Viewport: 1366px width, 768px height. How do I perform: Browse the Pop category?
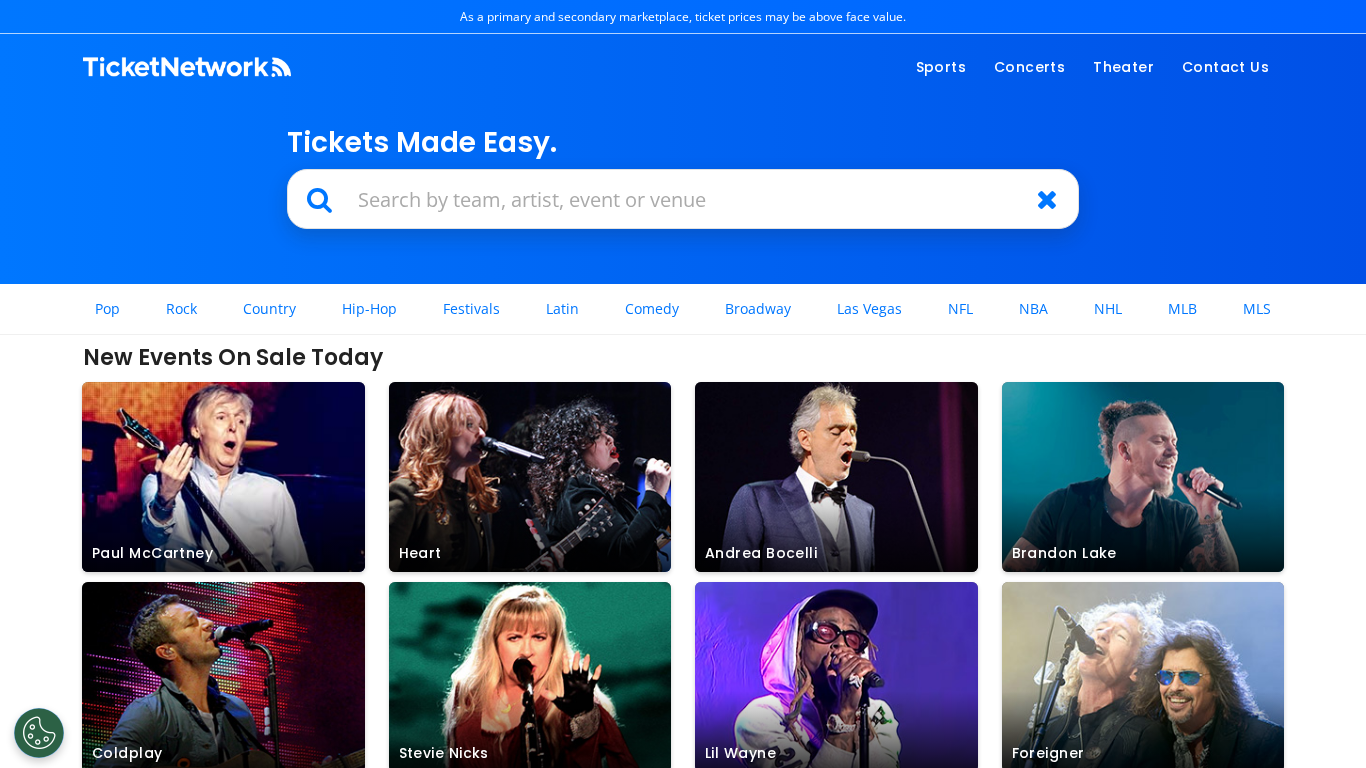click(107, 309)
